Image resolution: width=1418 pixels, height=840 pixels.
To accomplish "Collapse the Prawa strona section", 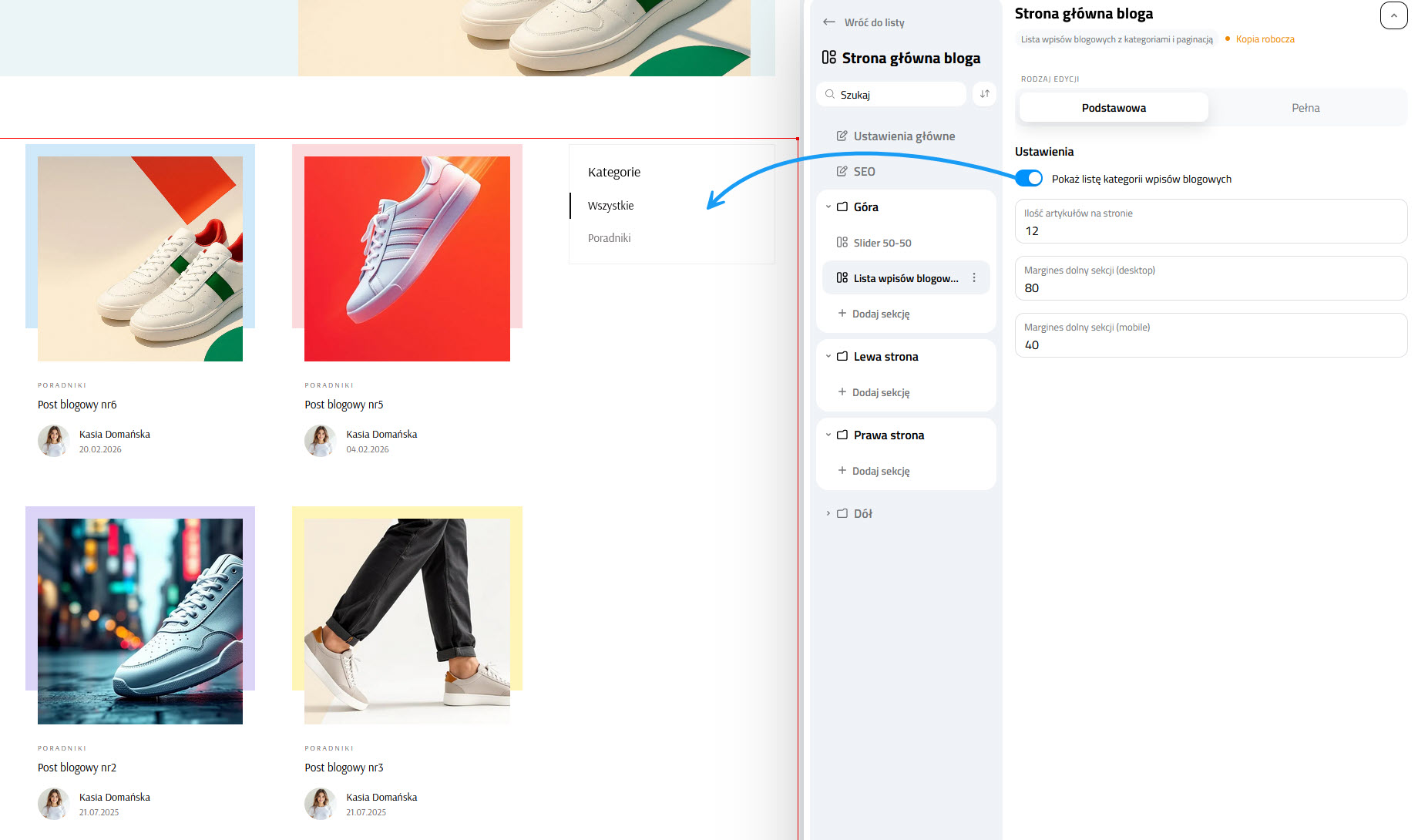I will 828,434.
